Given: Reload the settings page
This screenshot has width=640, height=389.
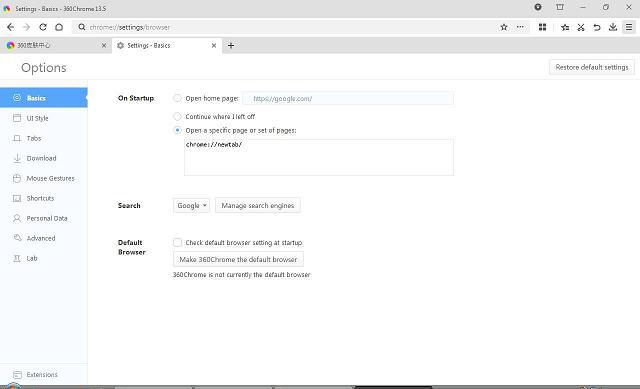Looking at the screenshot, I should (43, 27).
